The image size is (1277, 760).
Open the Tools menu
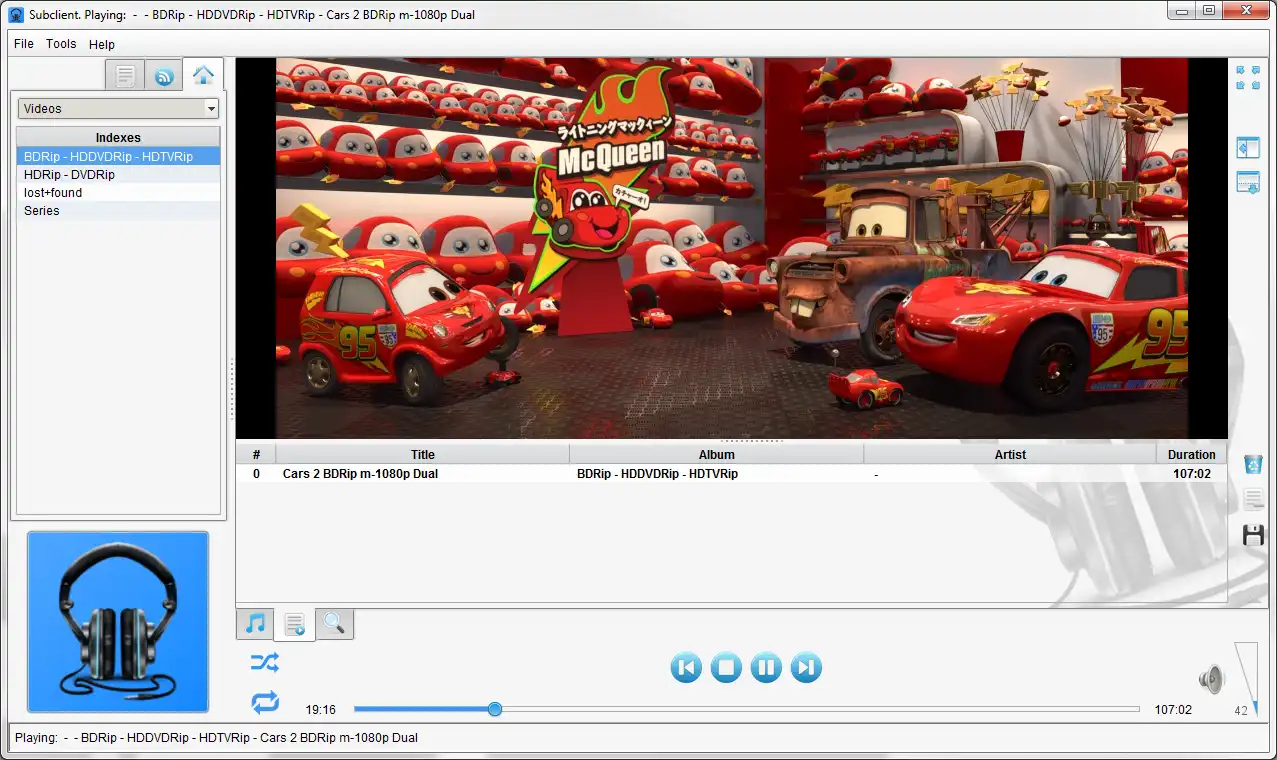click(61, 44)
